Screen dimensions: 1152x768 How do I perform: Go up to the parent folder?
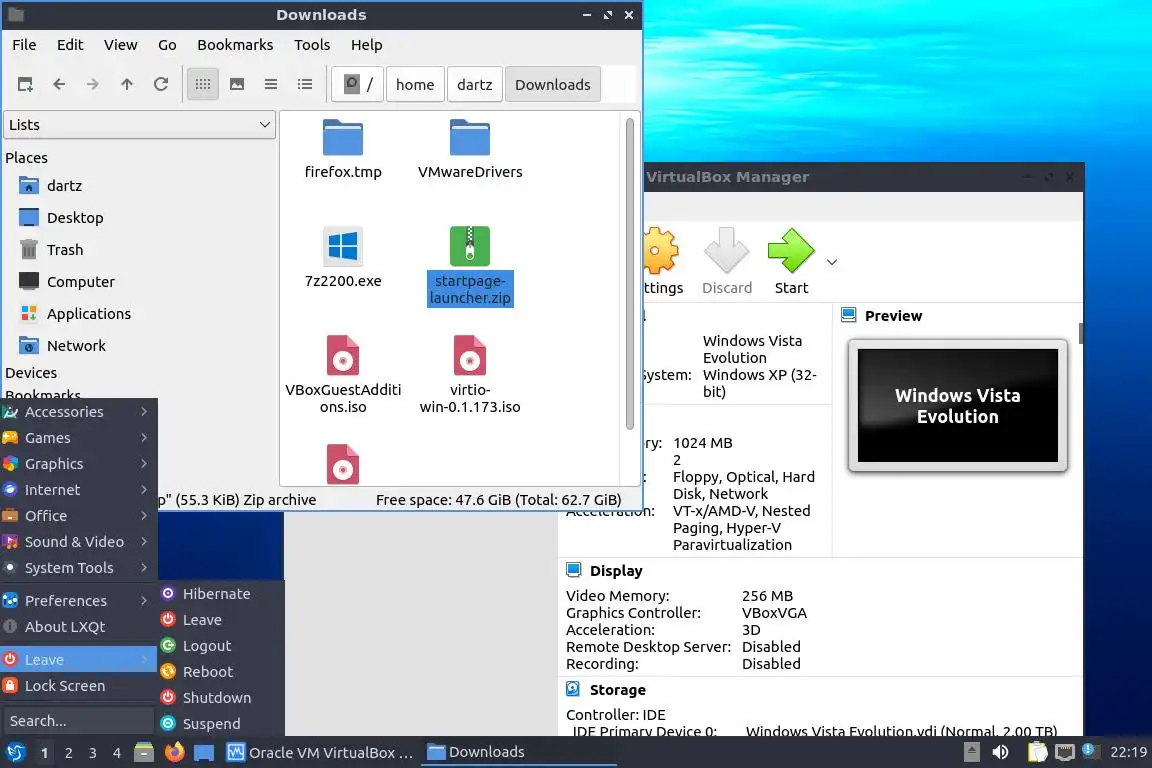click(x=127, y=85)
